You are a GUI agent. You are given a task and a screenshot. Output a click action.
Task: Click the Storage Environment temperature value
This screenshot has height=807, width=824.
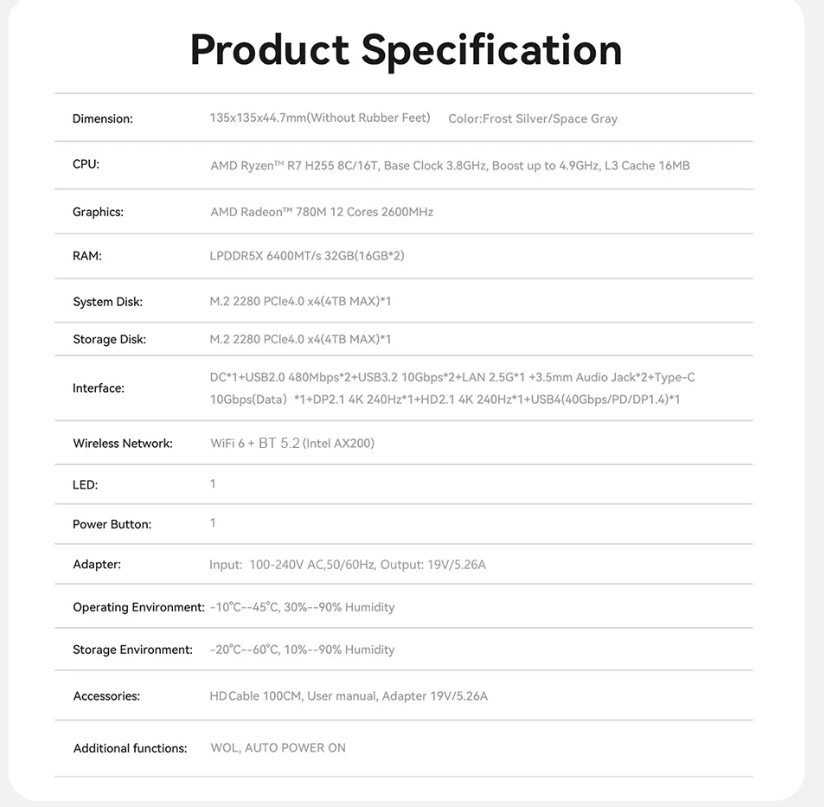(x=302, y=650)
